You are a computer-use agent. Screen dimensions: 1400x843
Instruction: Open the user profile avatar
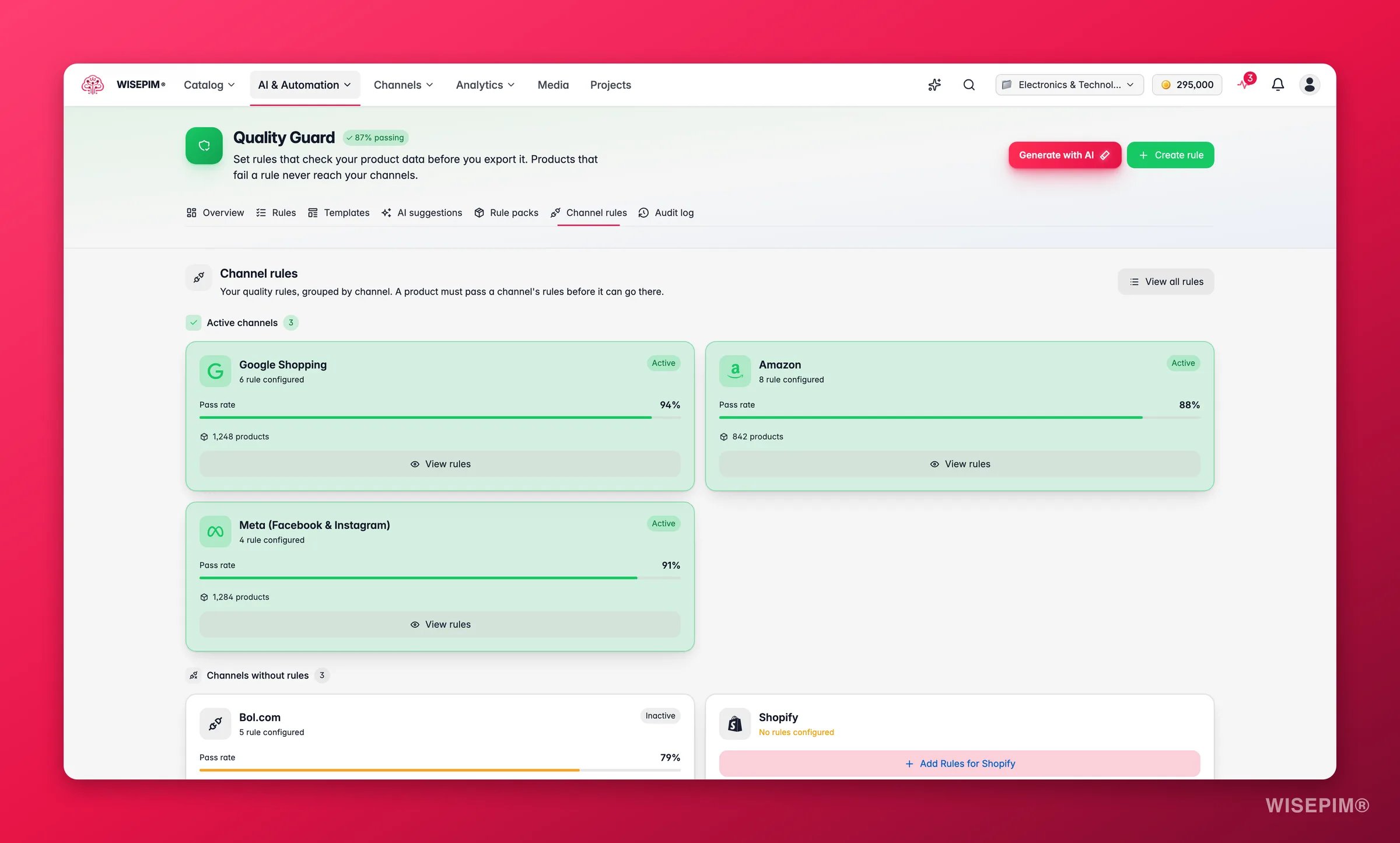tap(1310, 85)
